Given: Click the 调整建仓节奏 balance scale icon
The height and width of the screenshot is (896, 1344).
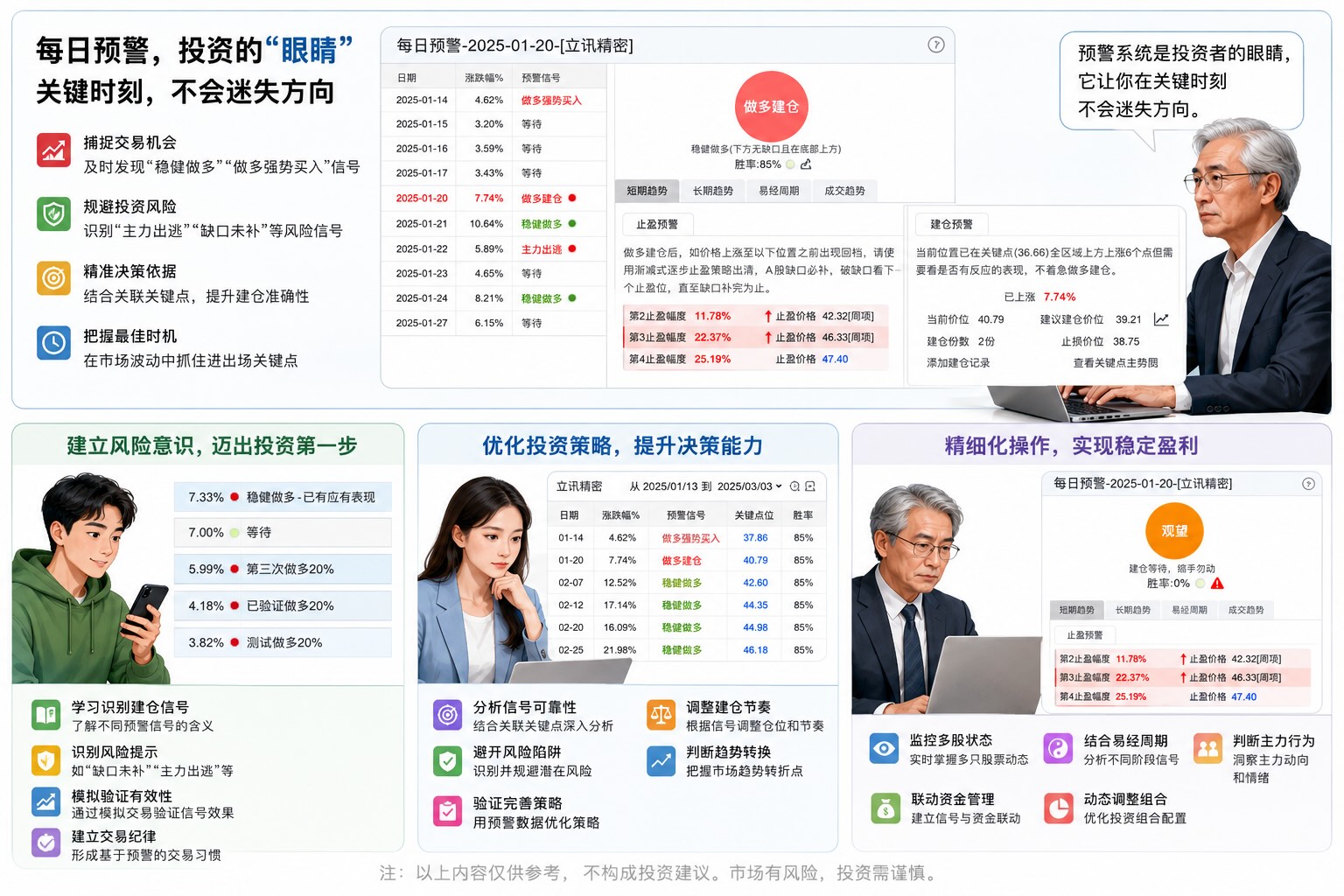Looking at the screenshot, I should tap(661, 715).
